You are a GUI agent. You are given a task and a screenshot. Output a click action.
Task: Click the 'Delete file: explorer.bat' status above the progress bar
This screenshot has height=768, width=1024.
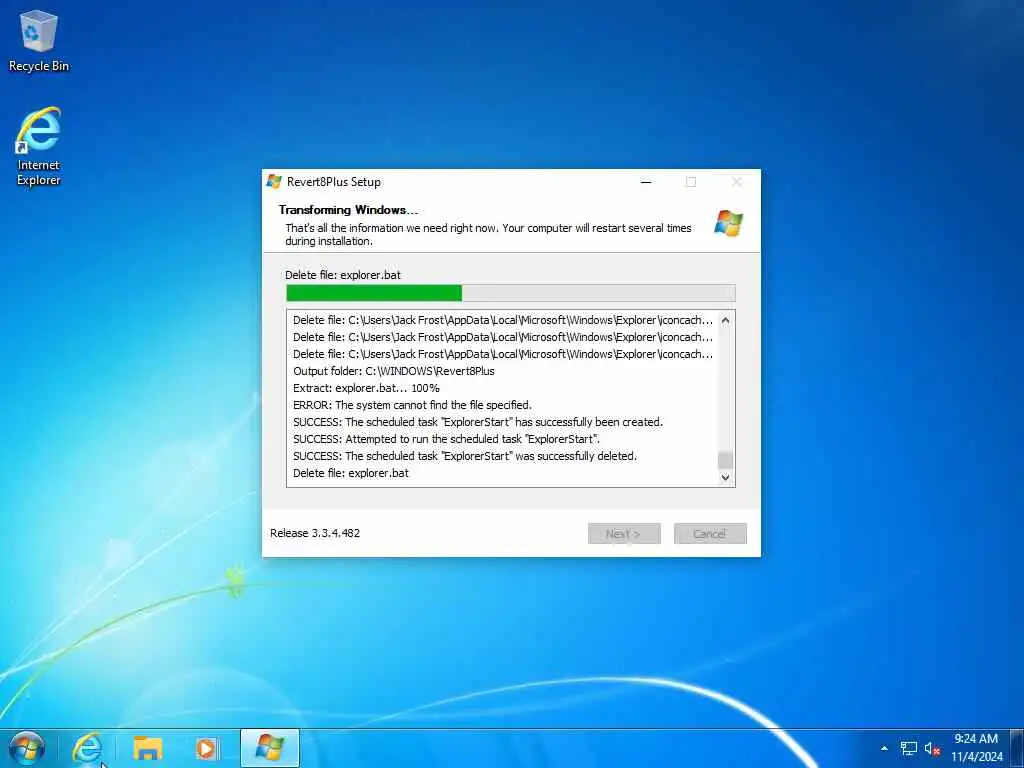(x=343, y=275)
